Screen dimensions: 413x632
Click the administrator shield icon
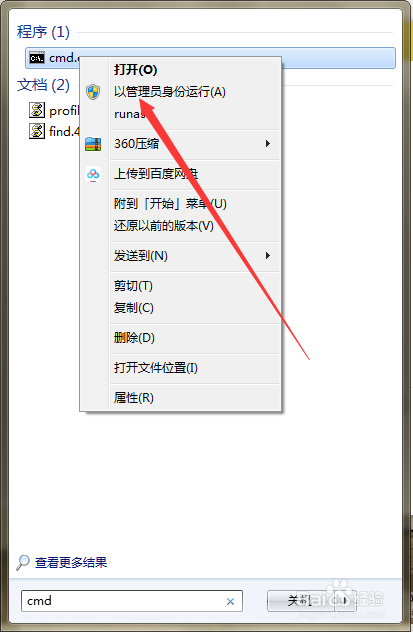click(x=93, y=92)
